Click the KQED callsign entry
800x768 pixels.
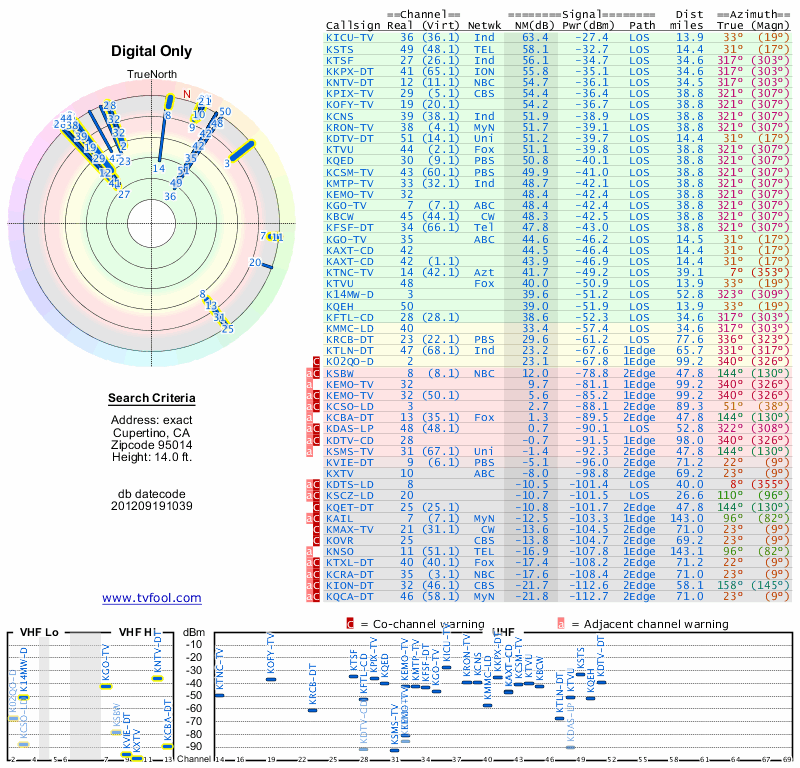(340, 161)
